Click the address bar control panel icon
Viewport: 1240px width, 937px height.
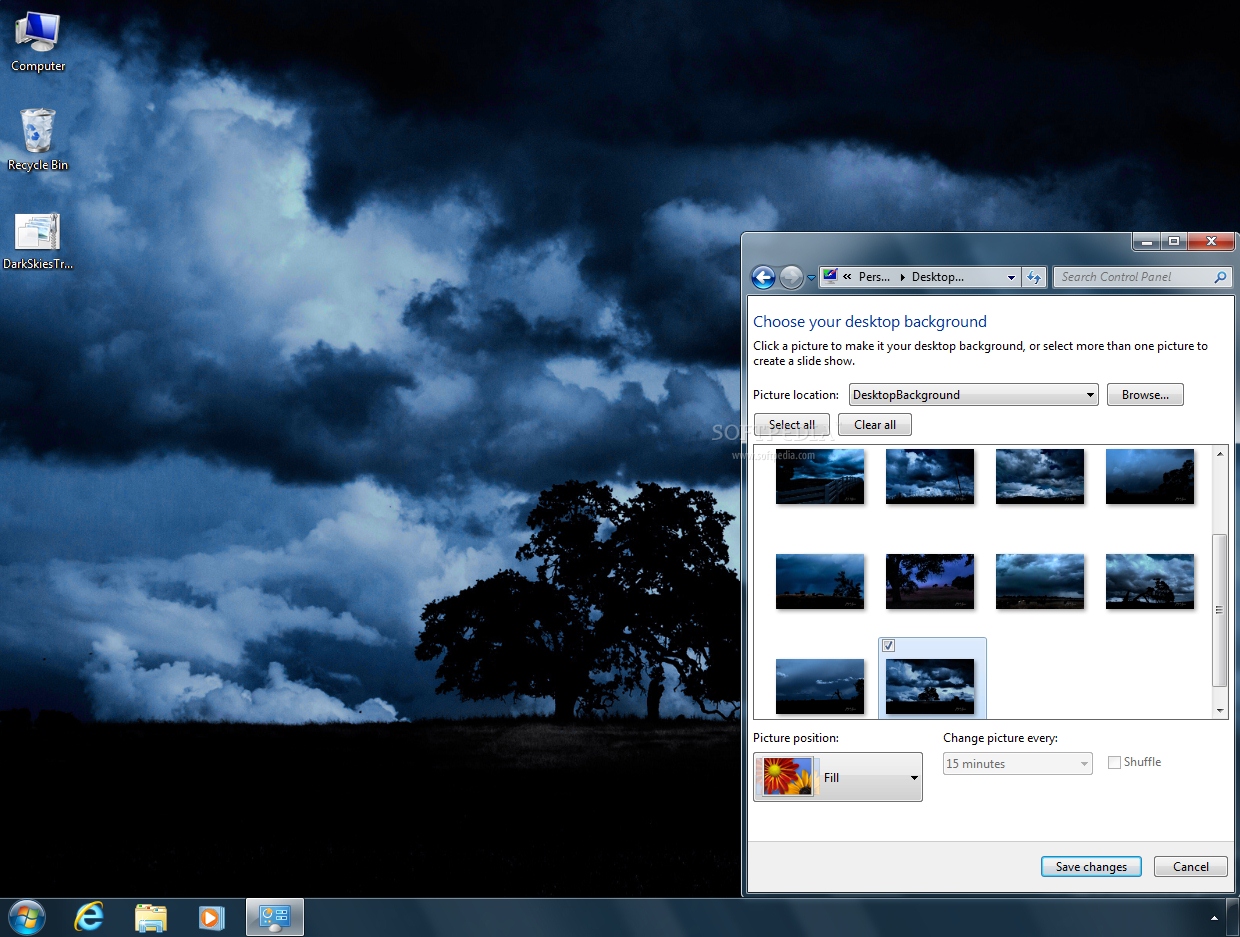click(x=830, y=277)
